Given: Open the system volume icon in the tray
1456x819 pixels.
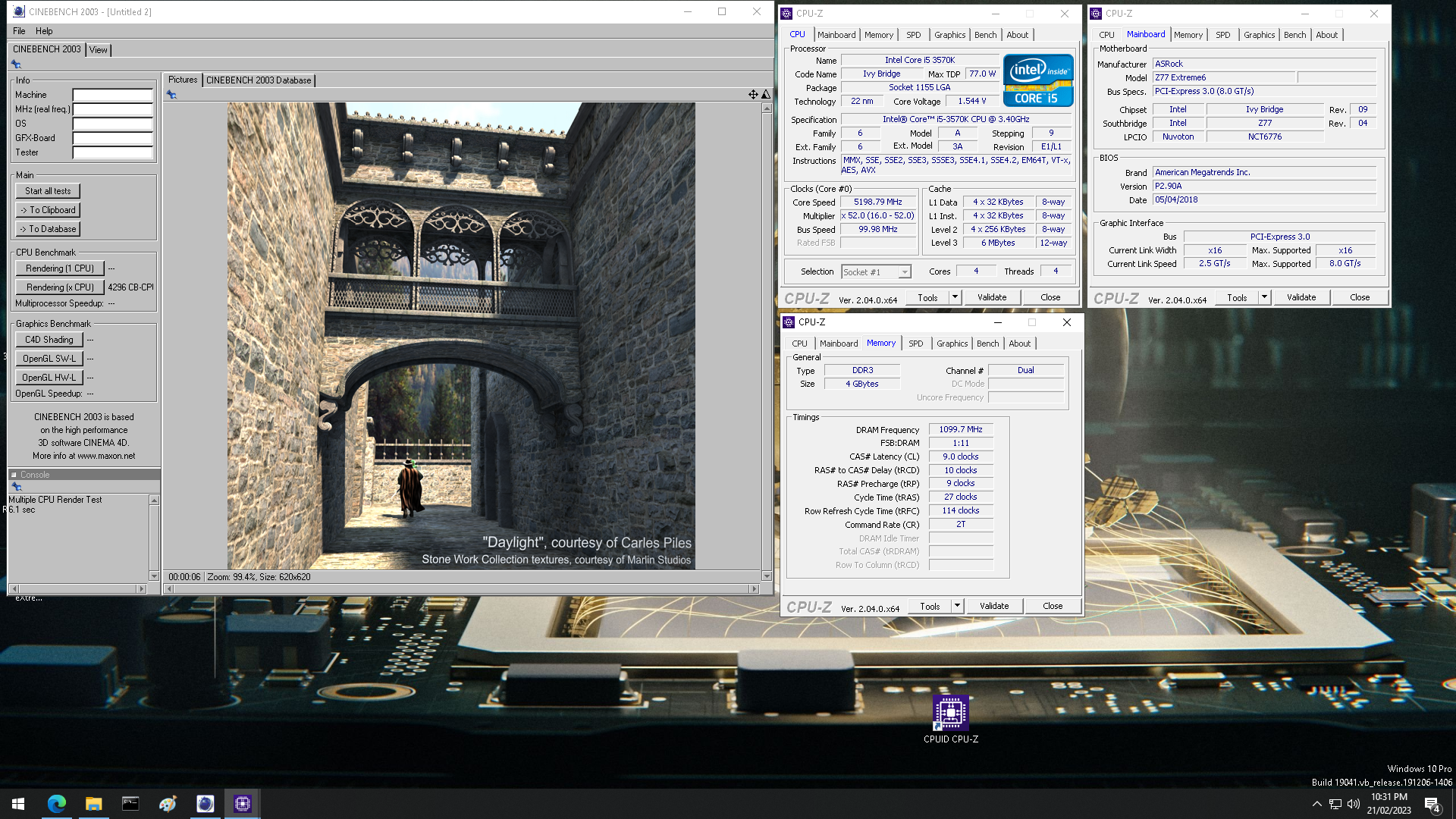Looking at the screenshot, I should click(x=1354, y=804).
